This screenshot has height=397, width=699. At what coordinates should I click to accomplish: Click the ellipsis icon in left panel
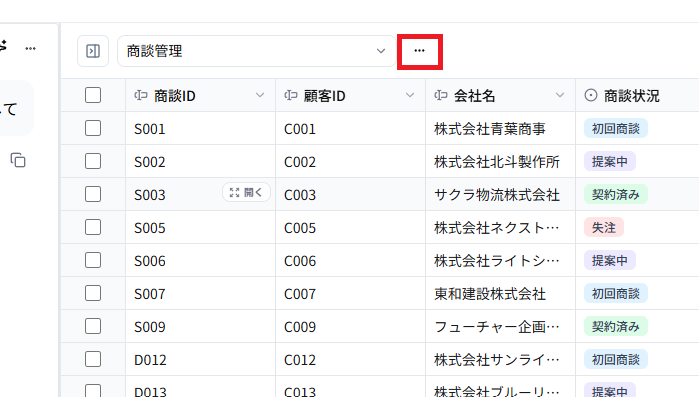pos(30,49)
